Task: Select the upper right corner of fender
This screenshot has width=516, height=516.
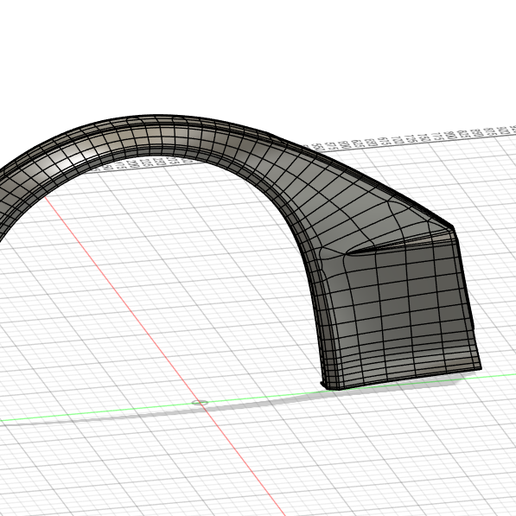Action: pos(452,228)
